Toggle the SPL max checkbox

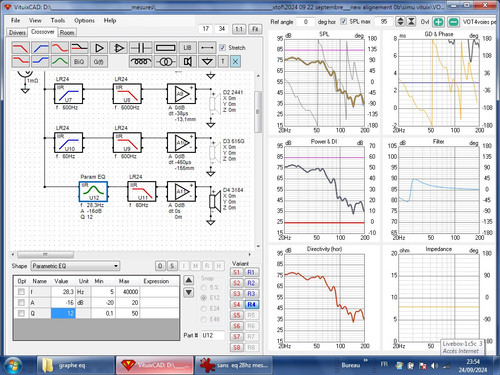343,21
